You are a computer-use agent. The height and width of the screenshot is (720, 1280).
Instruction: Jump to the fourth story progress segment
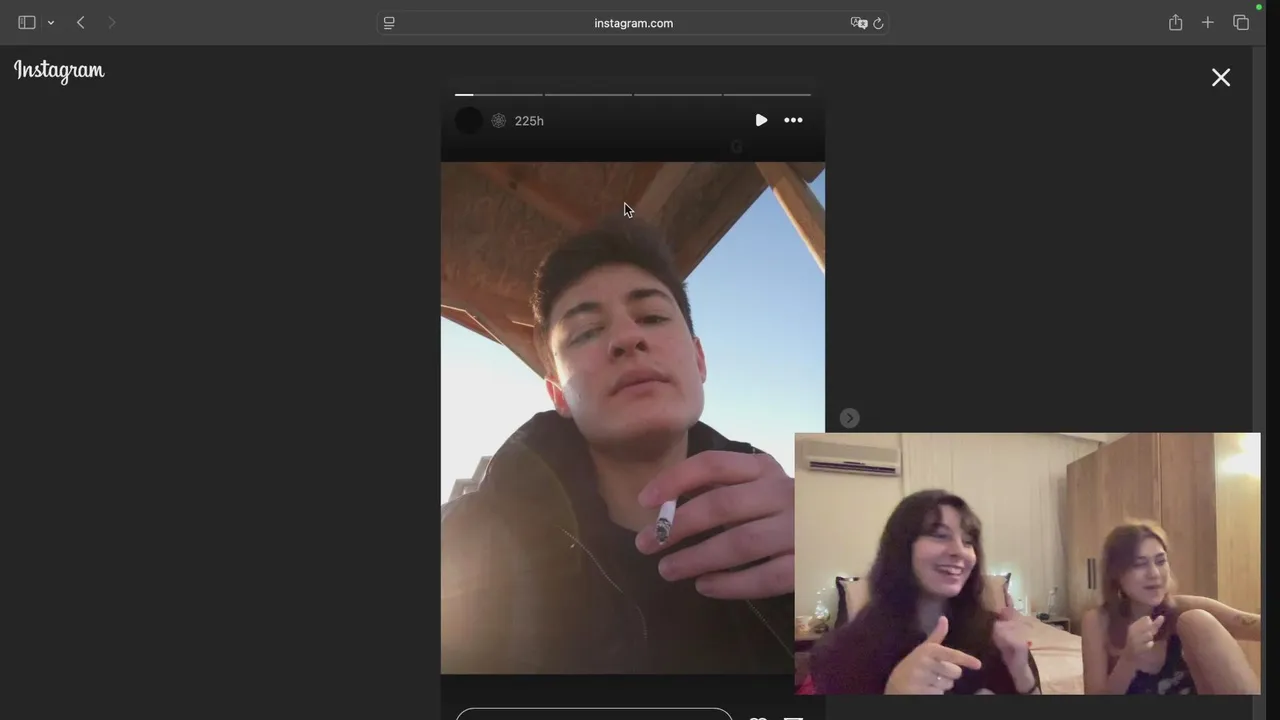pyautogui.click(x=767, y=95)
